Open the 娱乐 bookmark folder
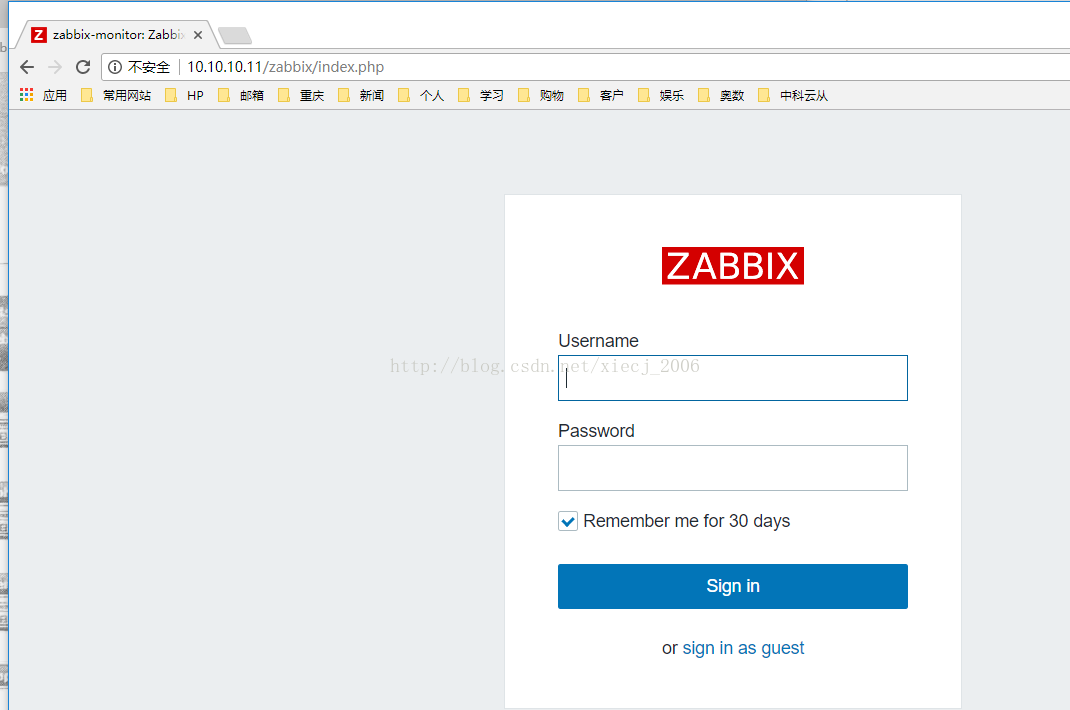 (661, 96)
